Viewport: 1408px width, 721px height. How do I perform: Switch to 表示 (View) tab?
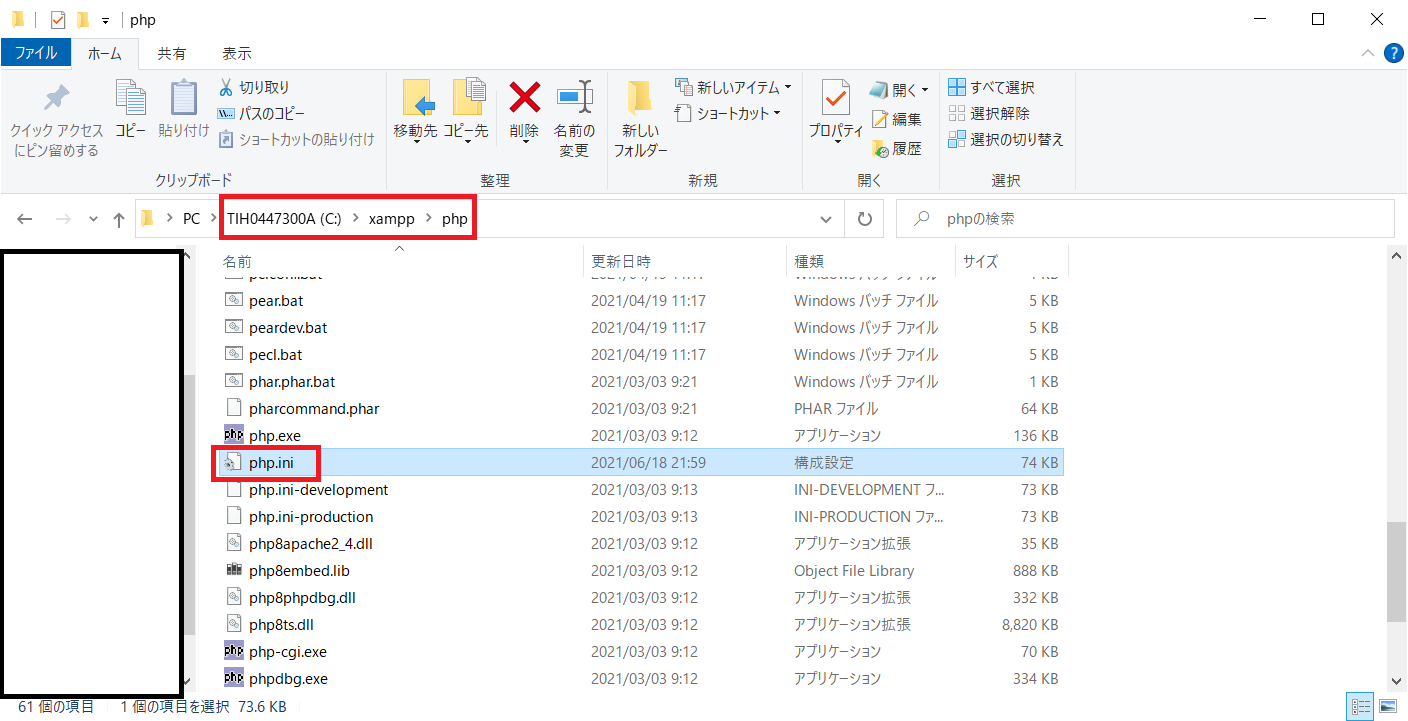click(x=237, y=53)
